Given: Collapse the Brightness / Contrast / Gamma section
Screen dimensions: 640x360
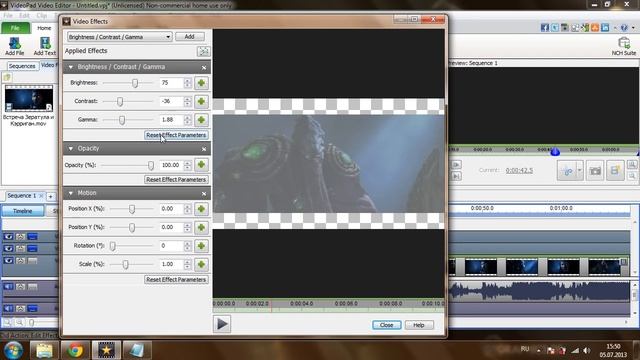Looking at the screenshot, I should (x=71, y=67).
